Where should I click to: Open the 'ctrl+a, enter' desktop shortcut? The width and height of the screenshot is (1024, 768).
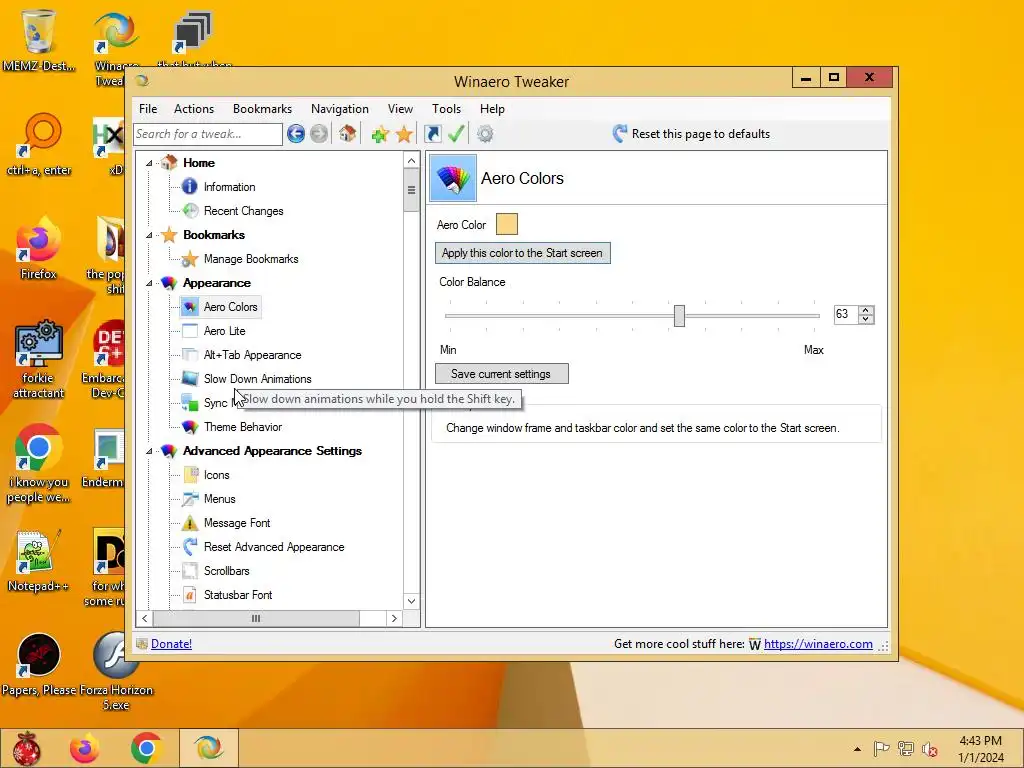click(x=39, y=144)
